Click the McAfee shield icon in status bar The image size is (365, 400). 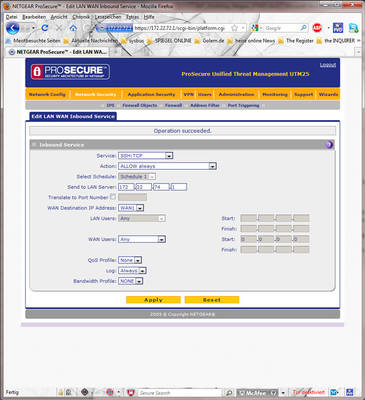pos(131,392)
